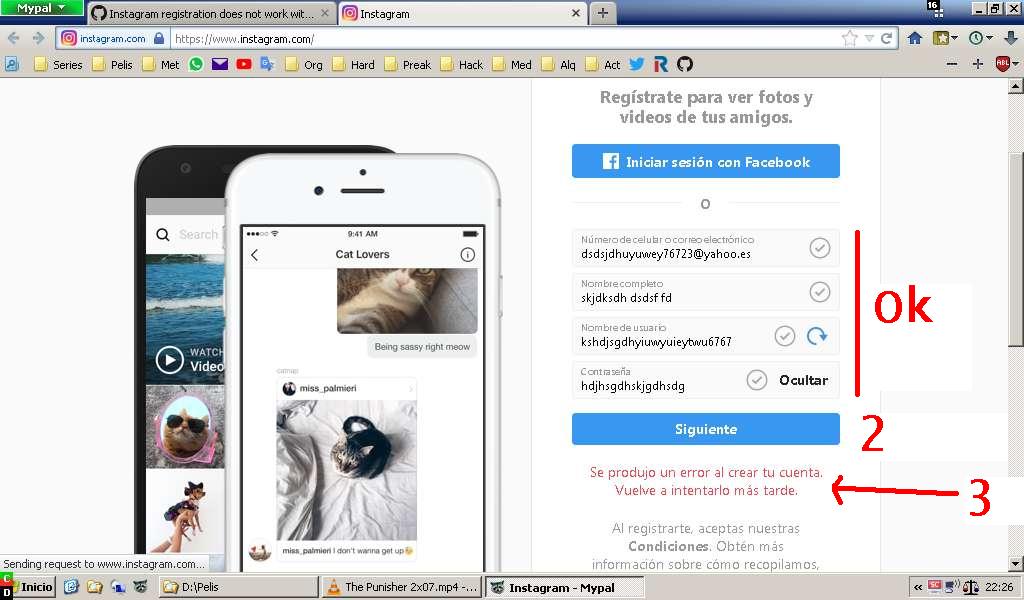Go to the home page icon
The height and width of the screenshot is (600, 1024).
coord(915,39)
